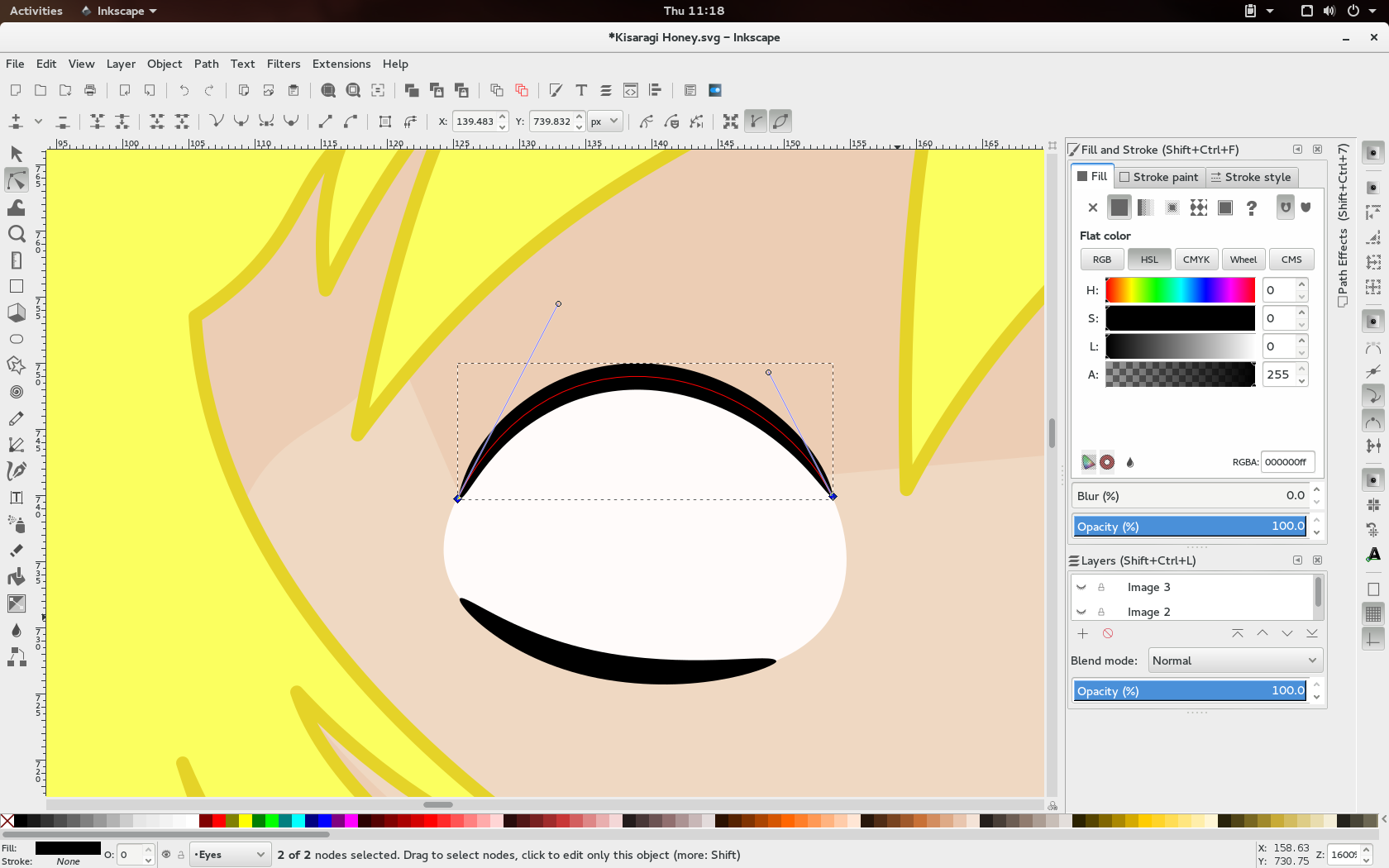Select the Spray tool
The width and height of the screenshot is (1389, 868).
17,524
